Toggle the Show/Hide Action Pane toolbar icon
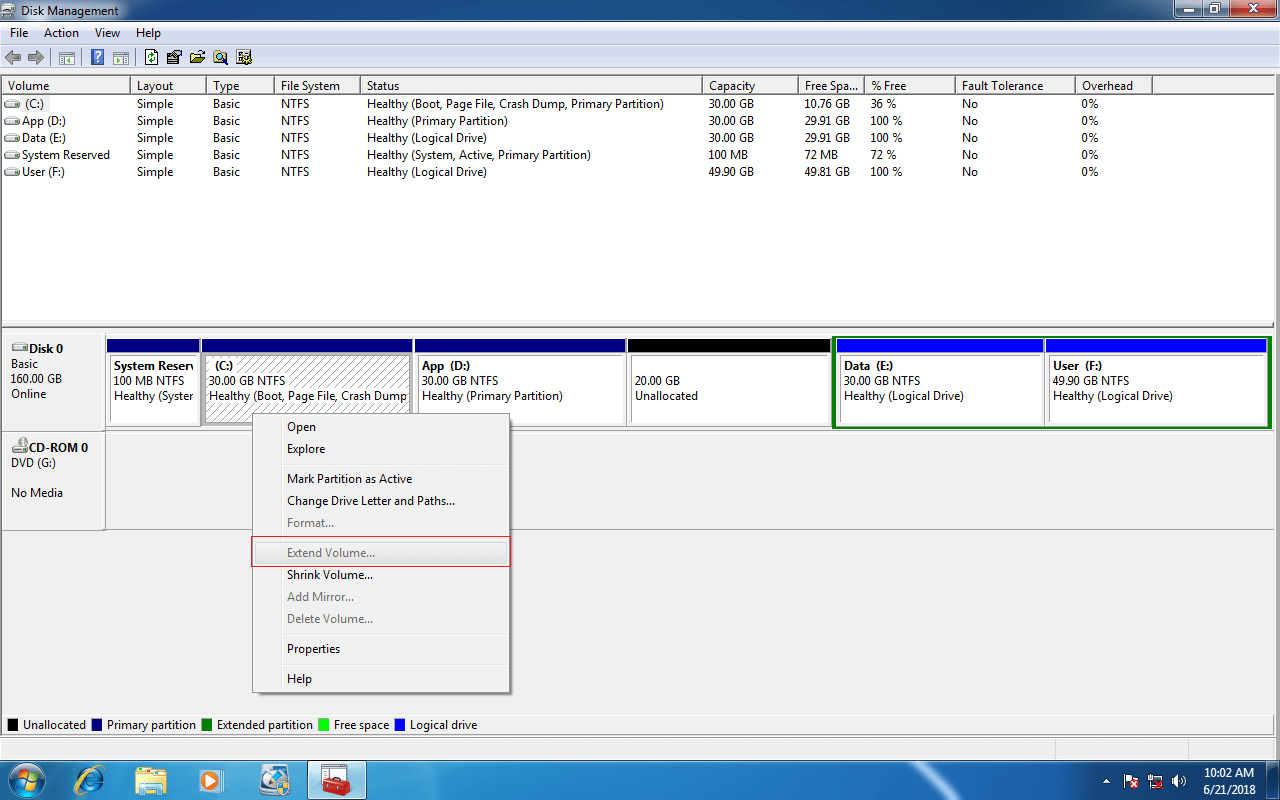Viewport: 1280px width, 800px height. click(x=120, y=57)
